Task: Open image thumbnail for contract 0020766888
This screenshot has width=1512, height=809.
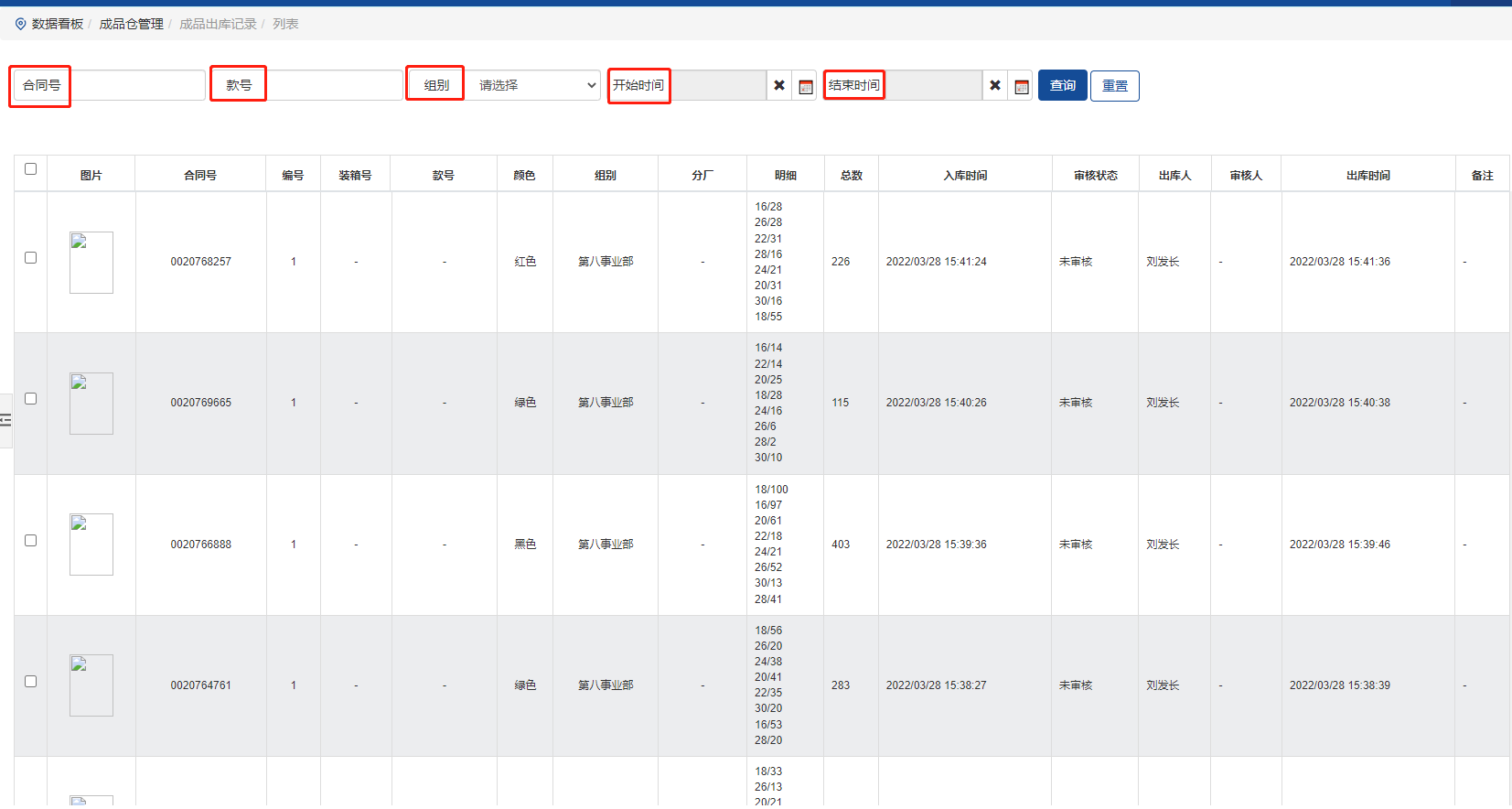Action: [x=91, y=545]
